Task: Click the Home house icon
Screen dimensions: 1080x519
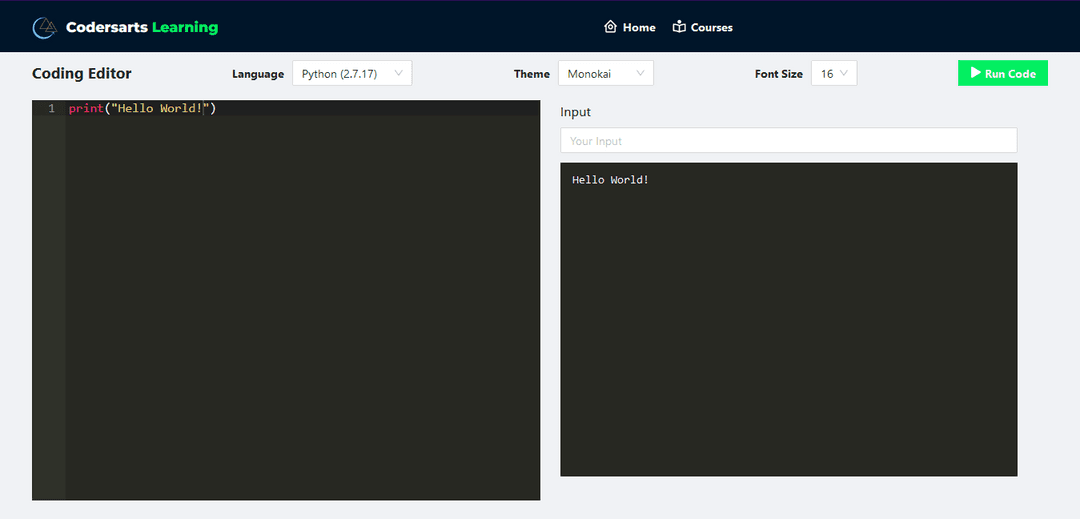Action: (611, 27)
